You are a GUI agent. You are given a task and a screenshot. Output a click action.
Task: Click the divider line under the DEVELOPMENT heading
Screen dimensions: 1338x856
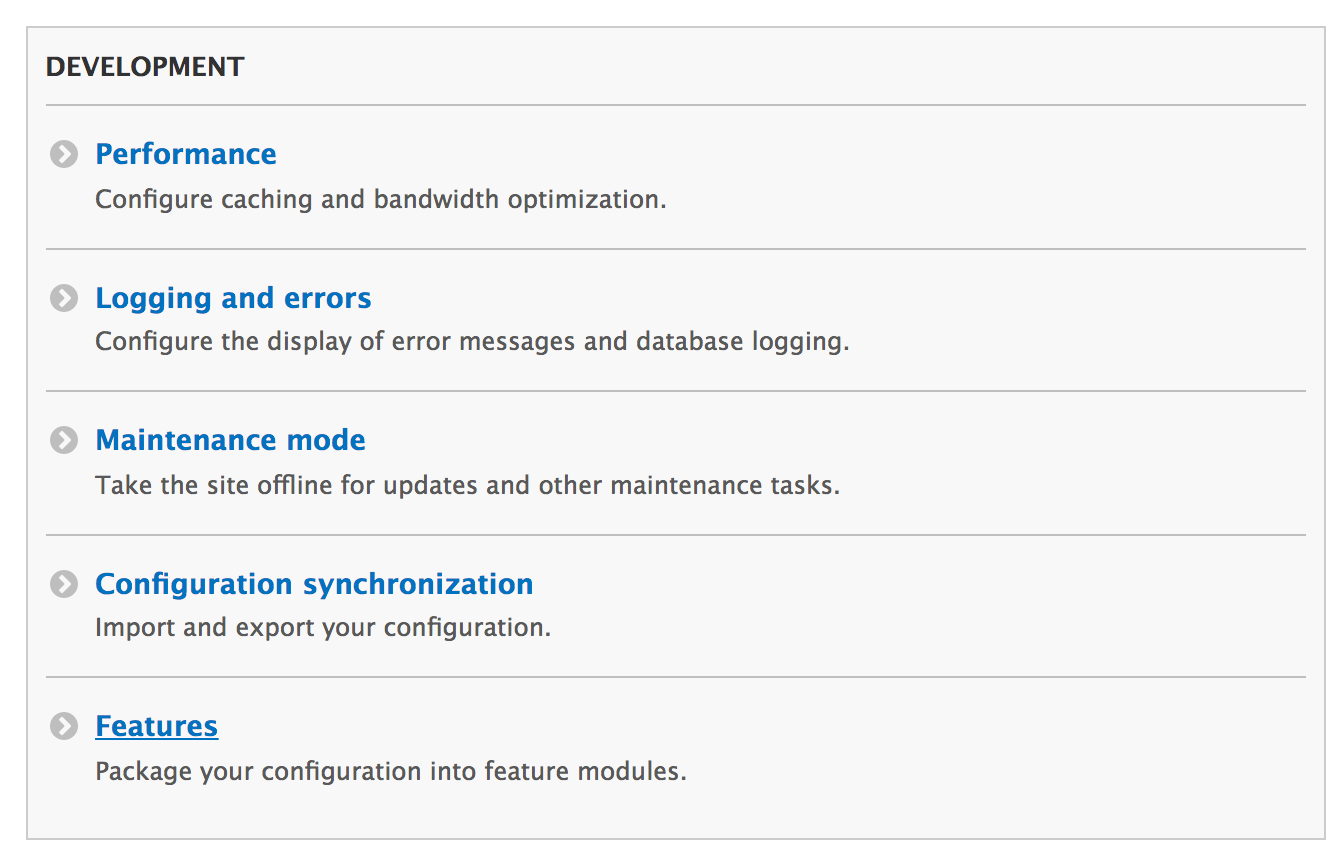coord(675,105)
